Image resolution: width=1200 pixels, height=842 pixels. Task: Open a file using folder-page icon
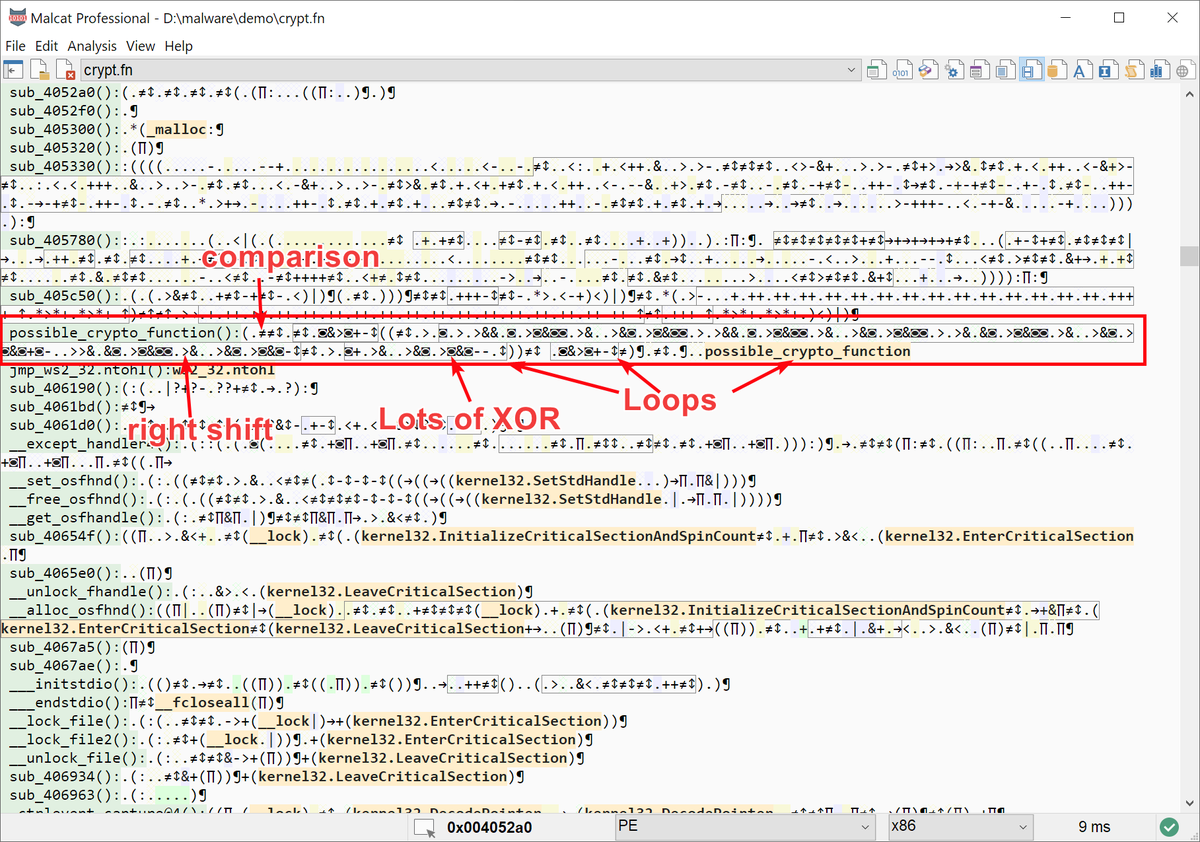pos(39,70)
